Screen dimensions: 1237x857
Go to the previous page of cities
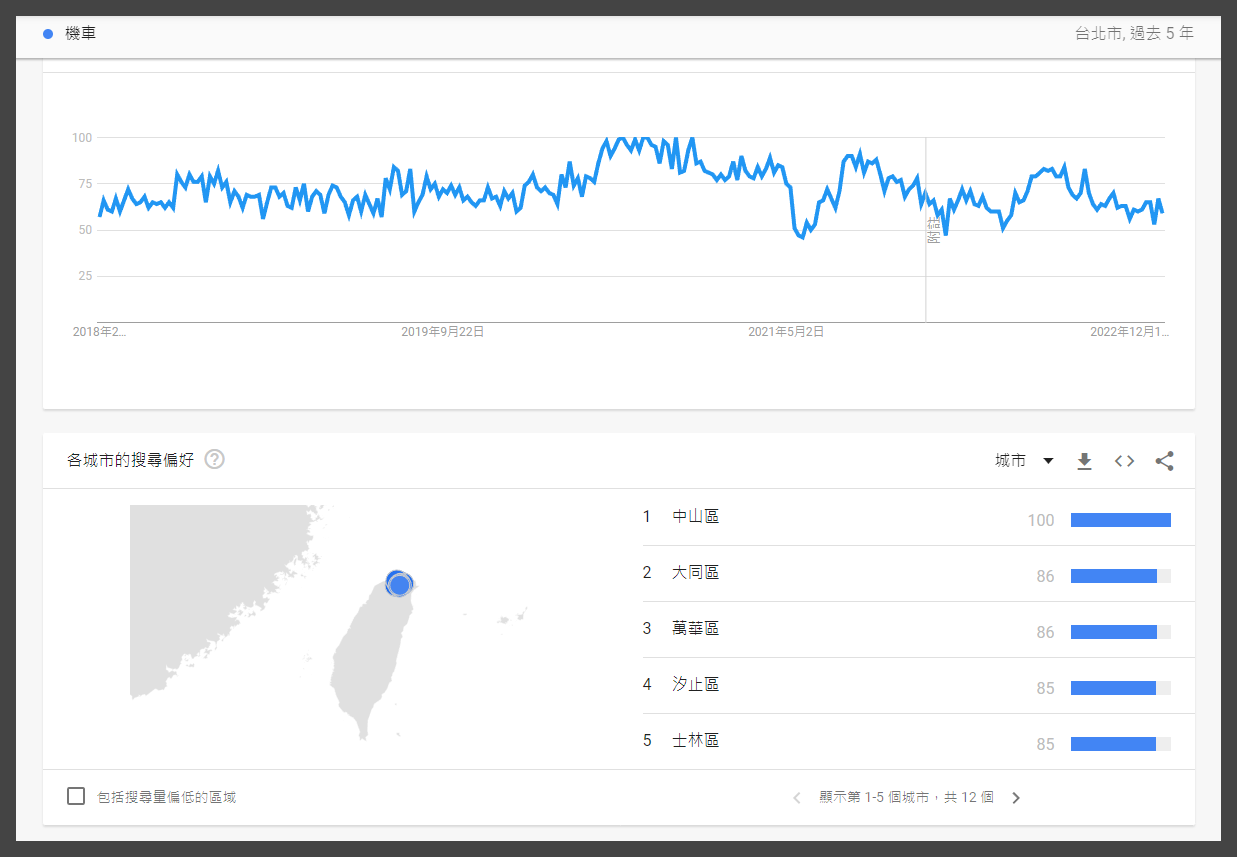point(797,798)
